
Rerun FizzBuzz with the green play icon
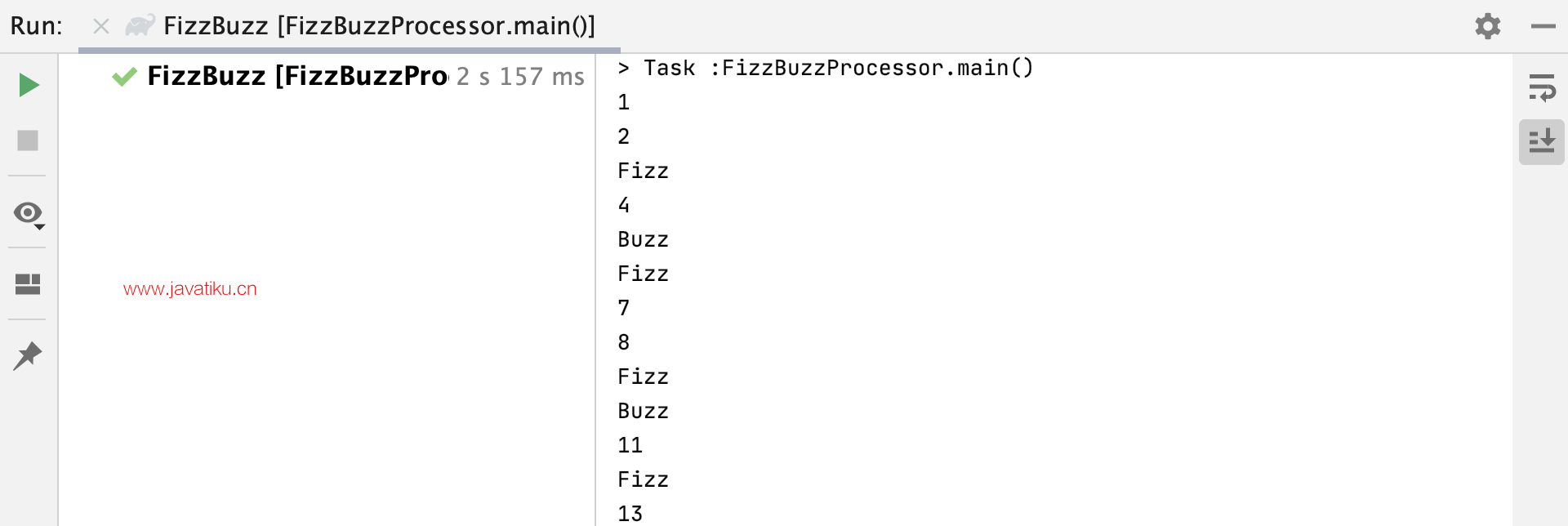(x=29, y=85)
